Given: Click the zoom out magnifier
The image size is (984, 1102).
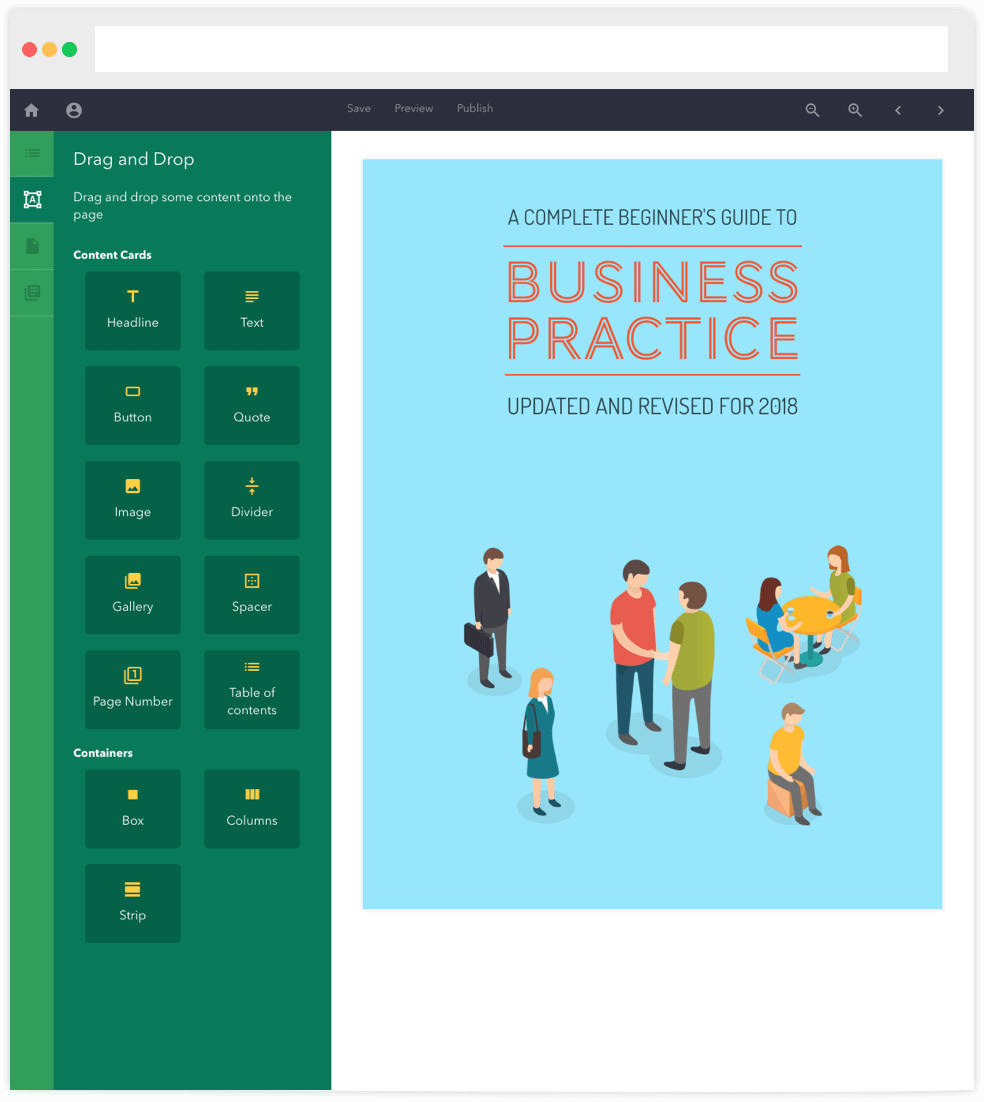Looking at the screenshot, I should (813, 110).
